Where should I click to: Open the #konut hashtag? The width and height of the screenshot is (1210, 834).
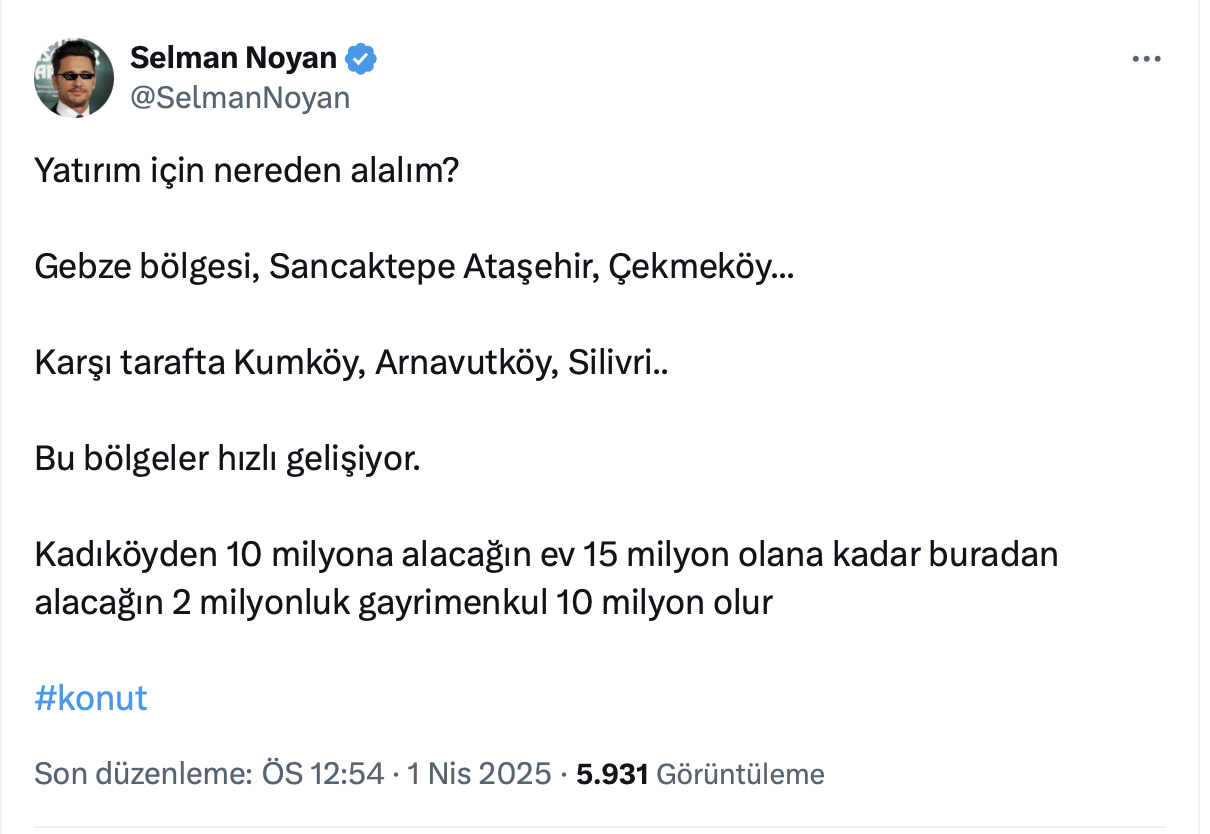[91, 697]
